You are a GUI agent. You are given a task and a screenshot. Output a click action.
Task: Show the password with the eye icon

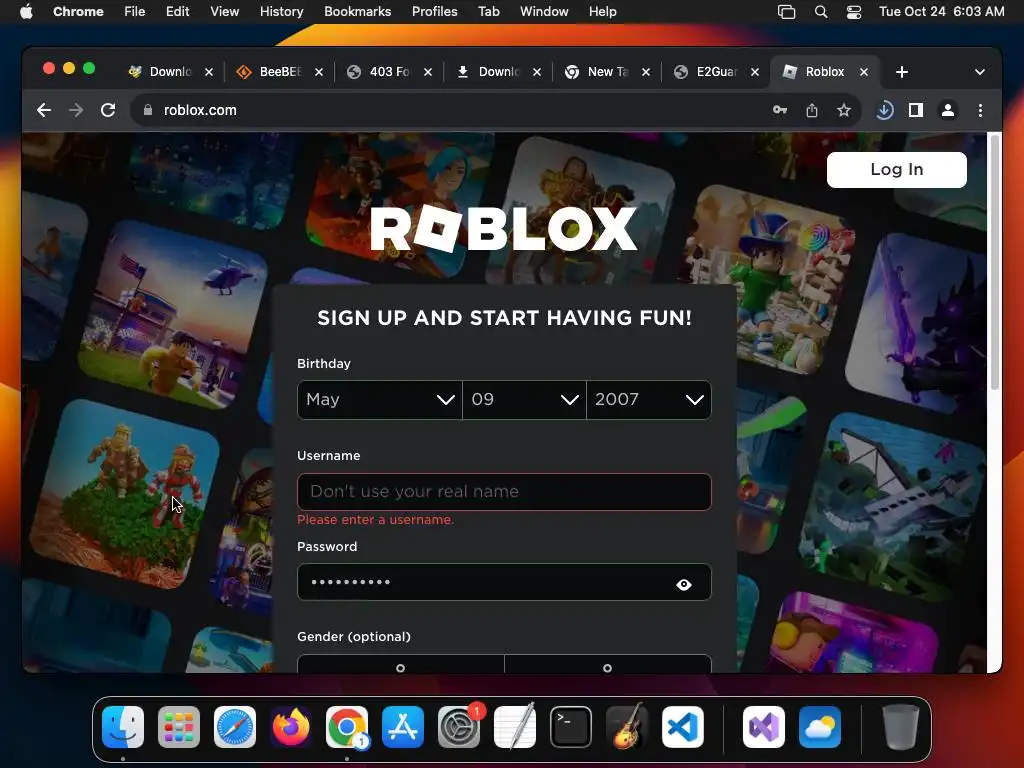pos(684,584)
